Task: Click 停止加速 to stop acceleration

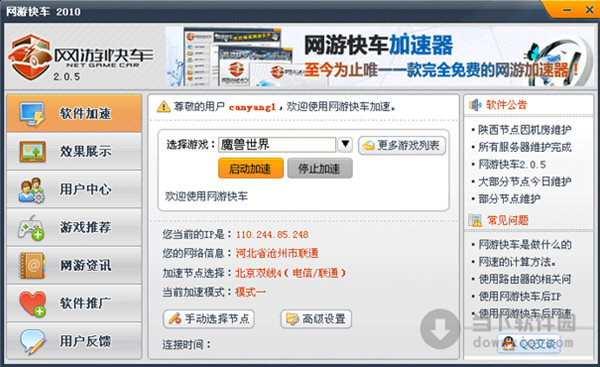Action: [x=320, y=168]
